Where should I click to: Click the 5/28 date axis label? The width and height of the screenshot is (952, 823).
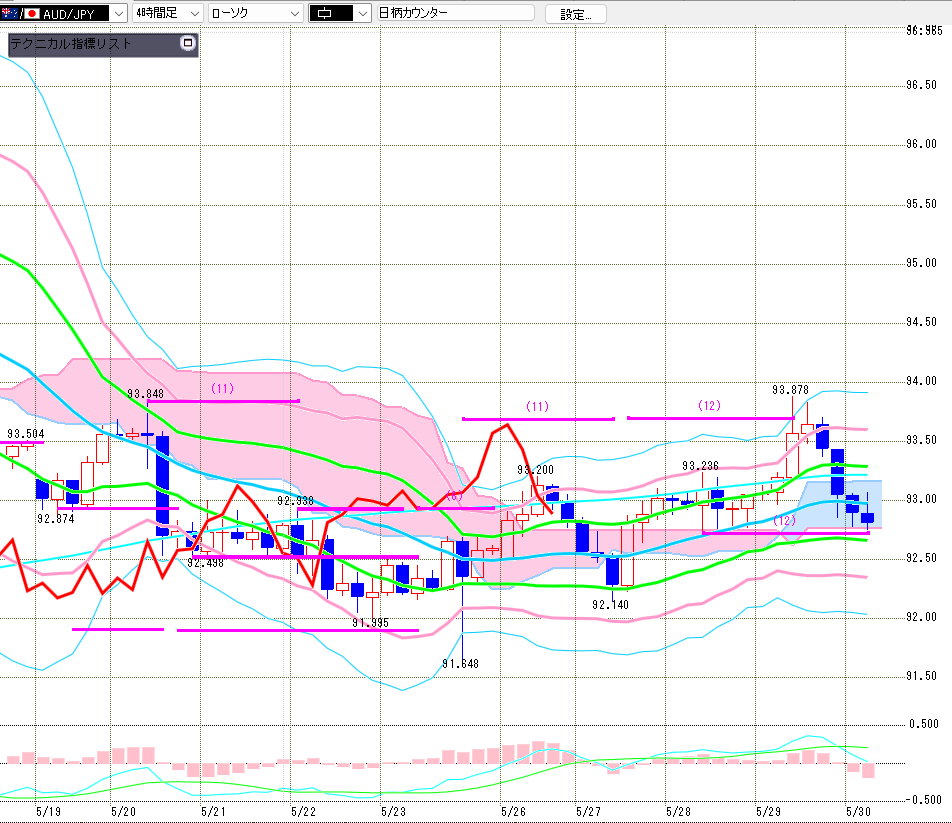point(678,811)
